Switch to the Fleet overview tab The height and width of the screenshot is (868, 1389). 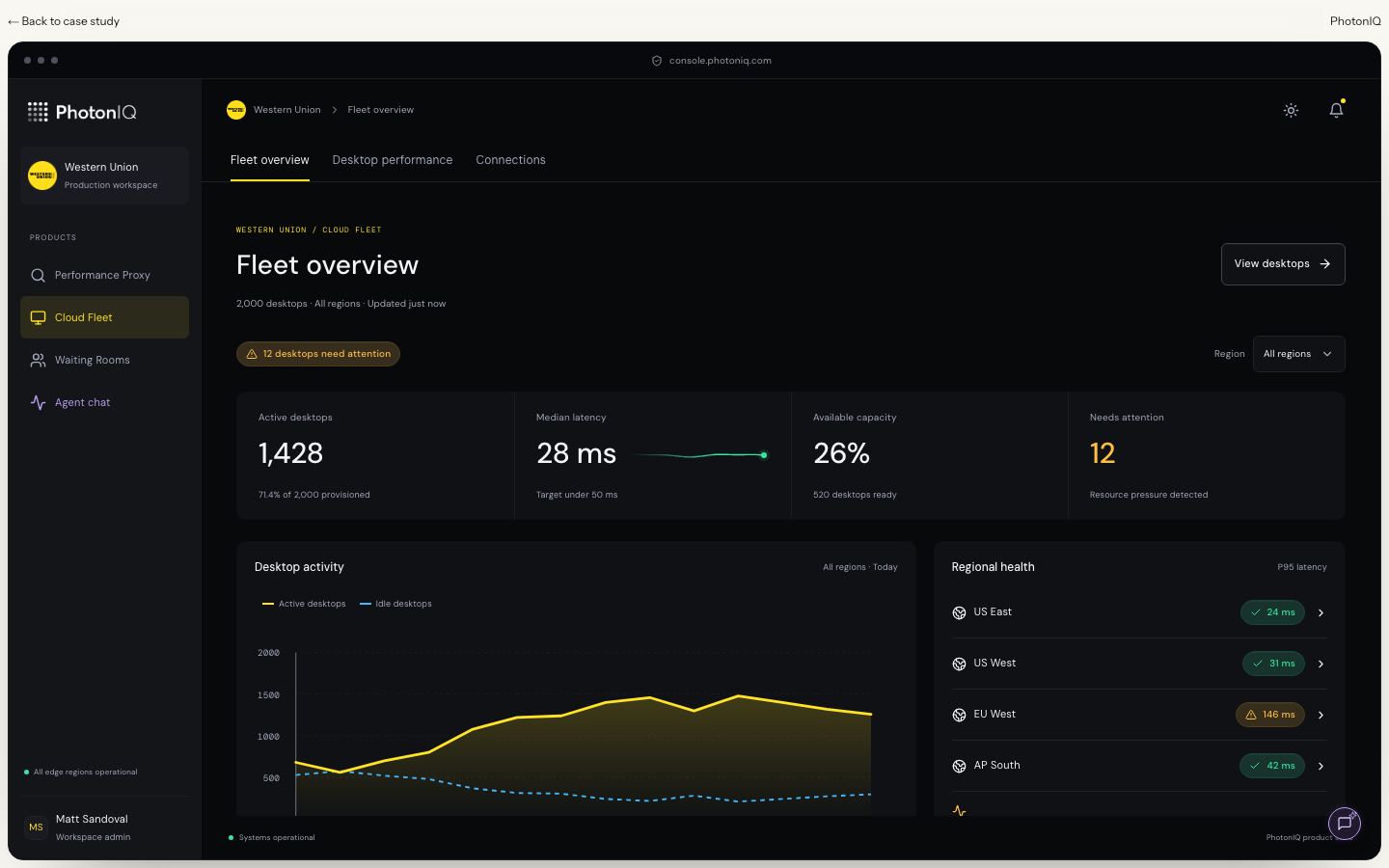point(270,160)
